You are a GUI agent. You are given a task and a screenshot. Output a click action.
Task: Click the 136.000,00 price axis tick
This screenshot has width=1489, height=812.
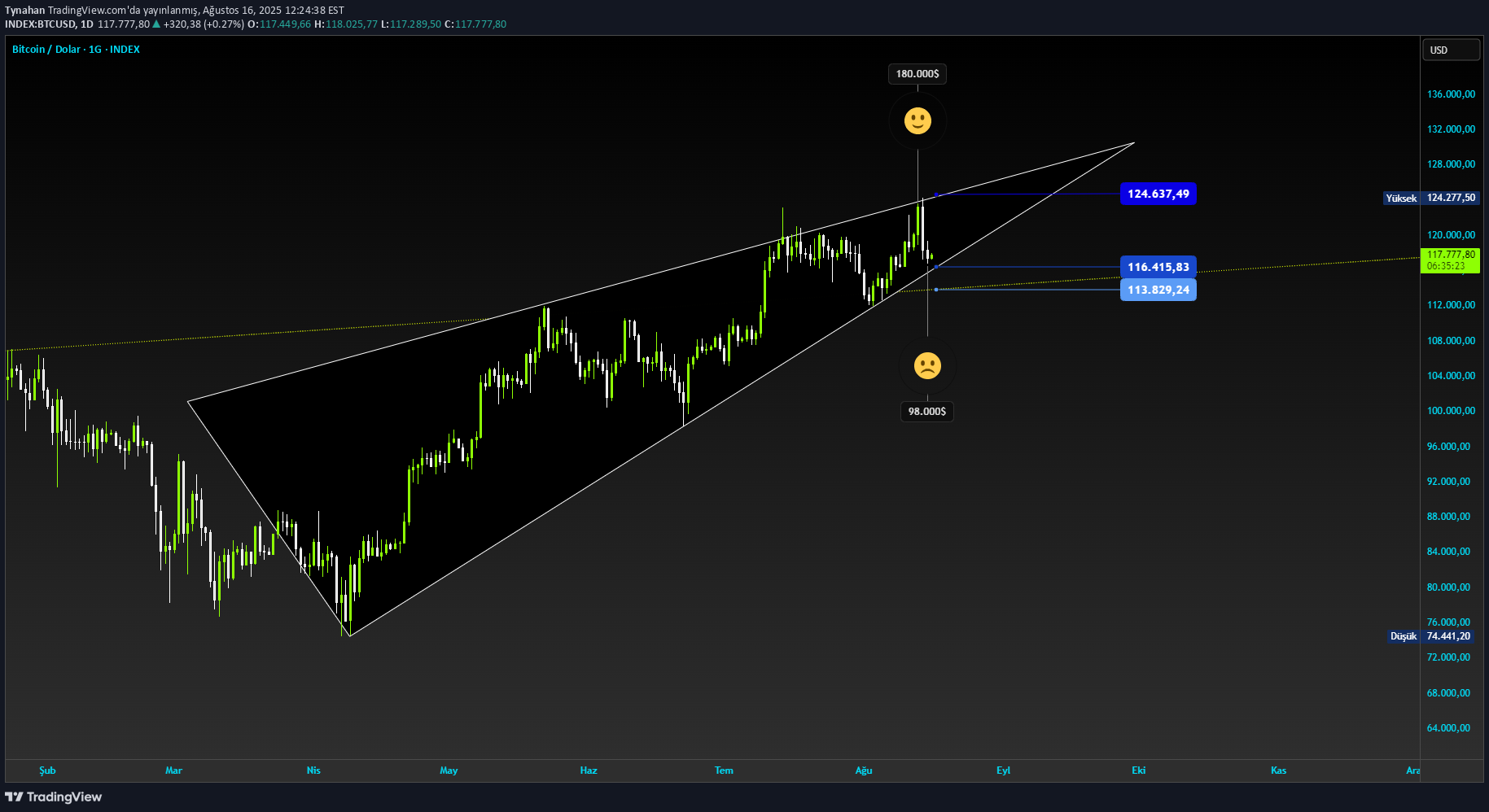pyautogui.click(x=1451, y=94)
